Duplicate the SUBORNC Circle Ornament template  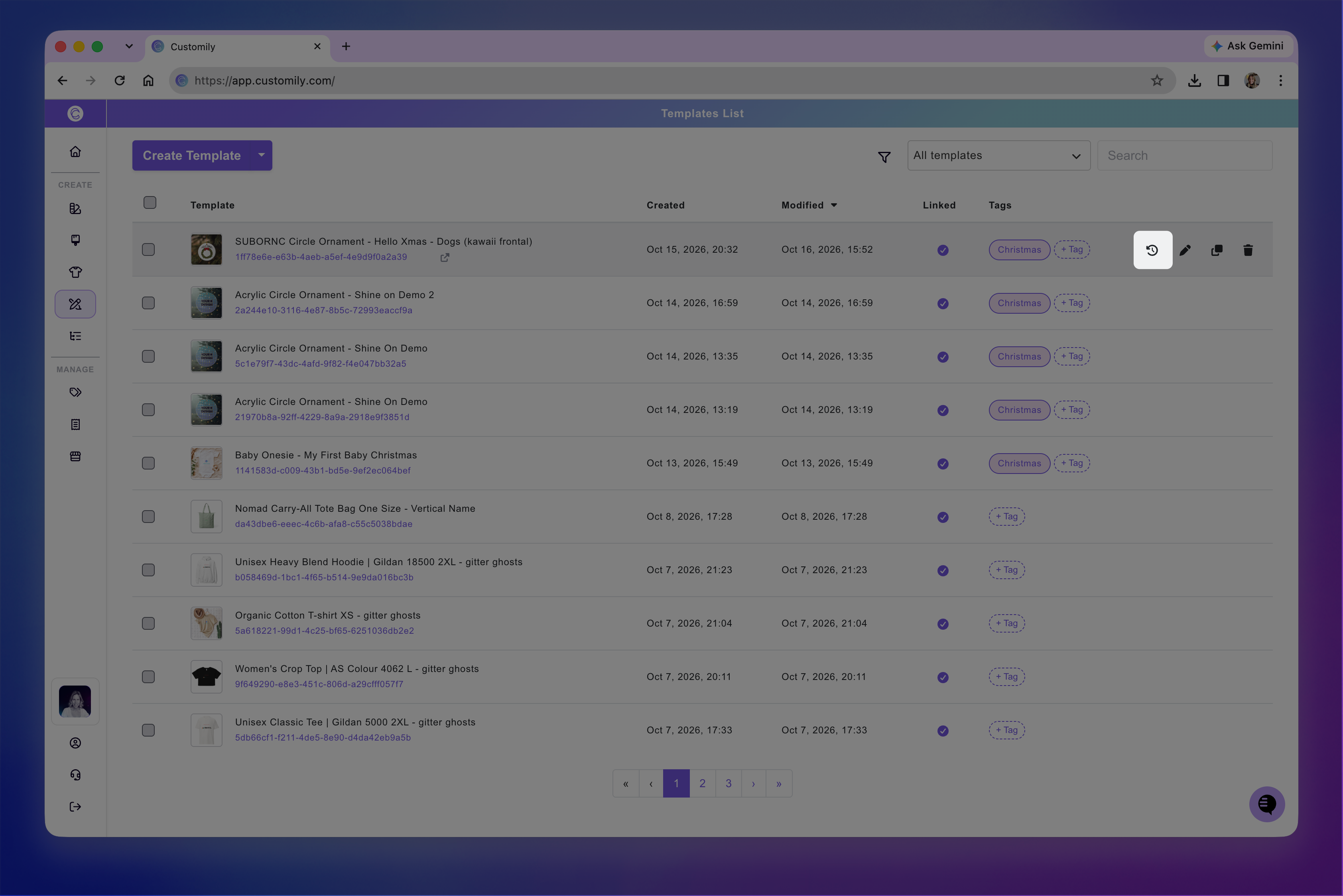(1217, 250)
